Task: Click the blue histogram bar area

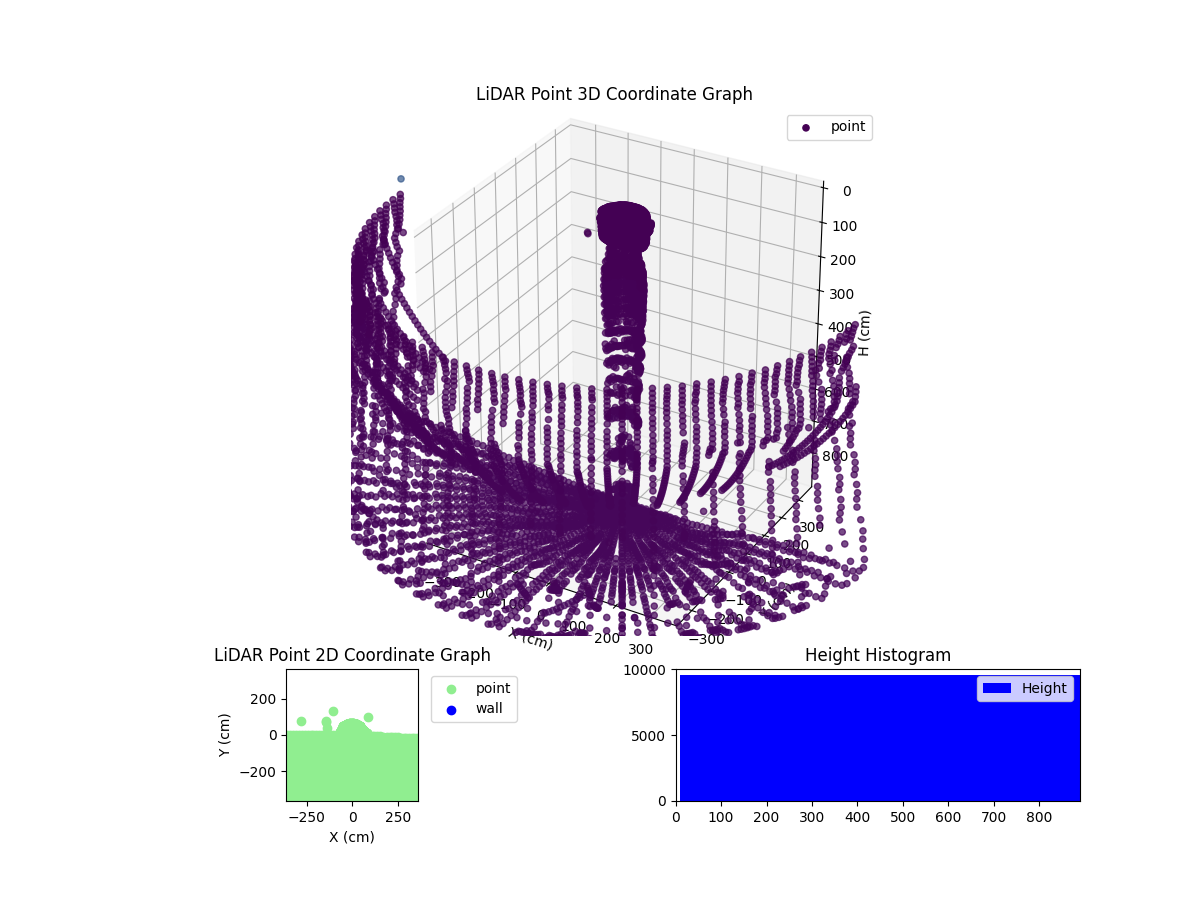Action: [880, 738]
